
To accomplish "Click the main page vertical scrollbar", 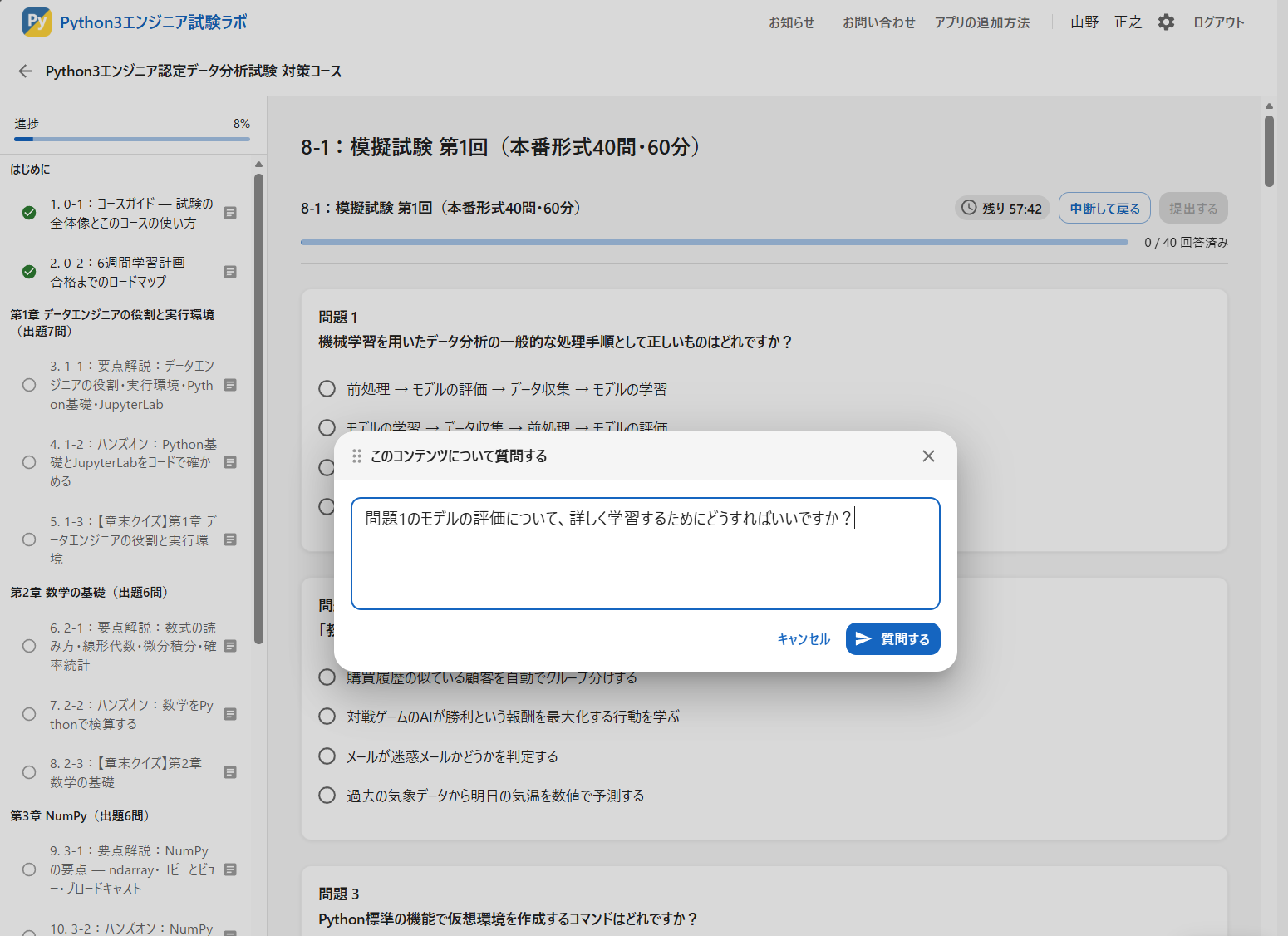I will pyautogui.click(x=1269, y=150).
